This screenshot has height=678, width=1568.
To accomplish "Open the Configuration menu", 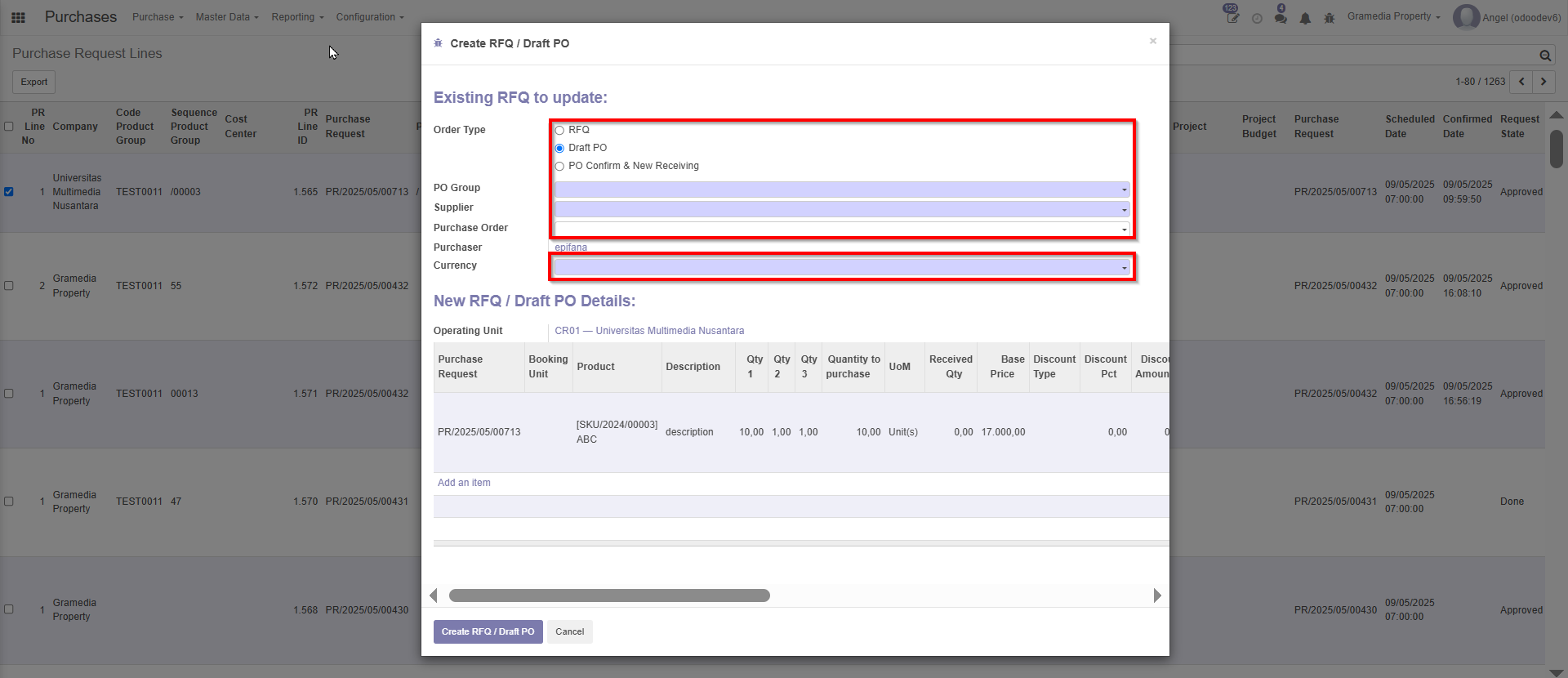I will [x=370, y=17].
